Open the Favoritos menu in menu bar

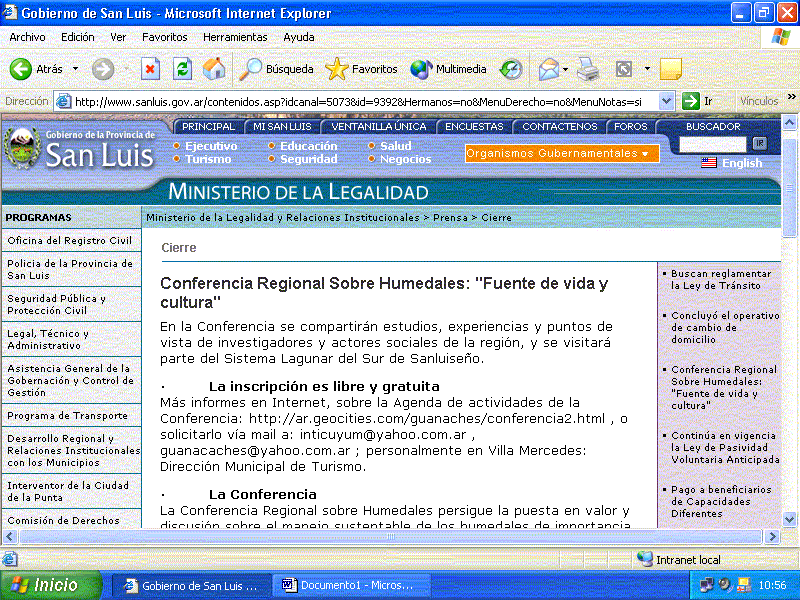(x=164, y=37)
